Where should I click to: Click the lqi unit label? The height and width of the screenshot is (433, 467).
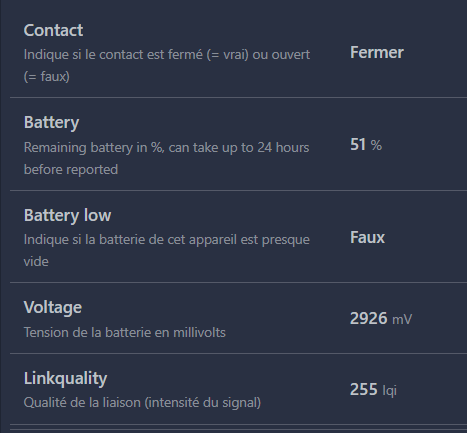click(x=389, y=390)
